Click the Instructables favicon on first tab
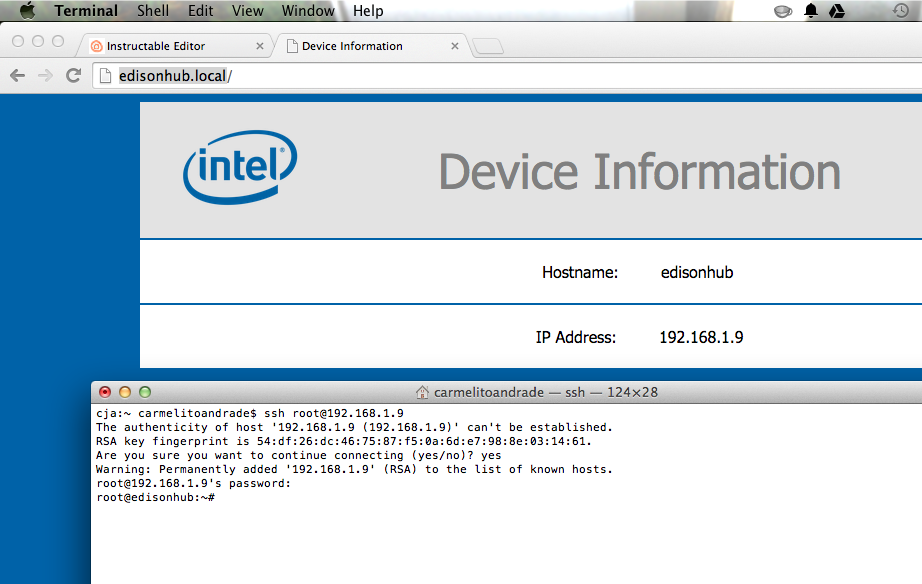 97,46
